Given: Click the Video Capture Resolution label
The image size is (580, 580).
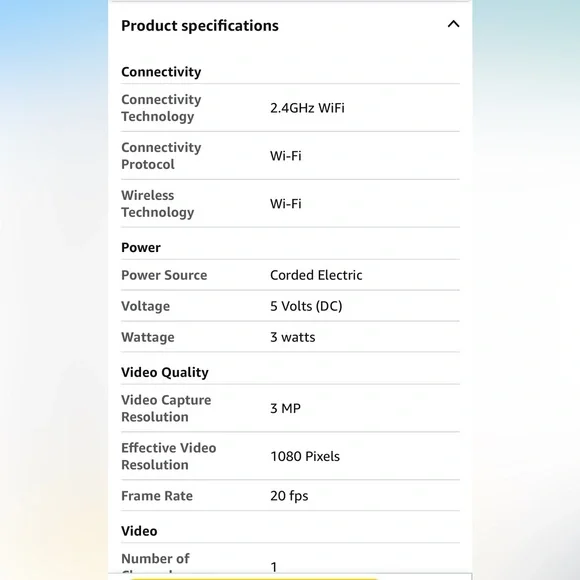Looking at the screenshot, I should click(x=166, y=408).
